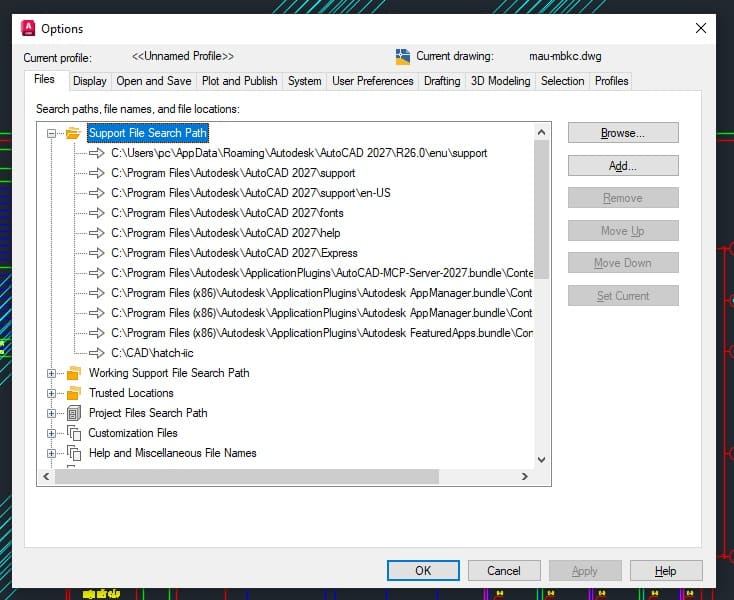734x600 pixels.
Task: Click the arrow icon beside support\en-US path
Action: click(x=96, y=193)
